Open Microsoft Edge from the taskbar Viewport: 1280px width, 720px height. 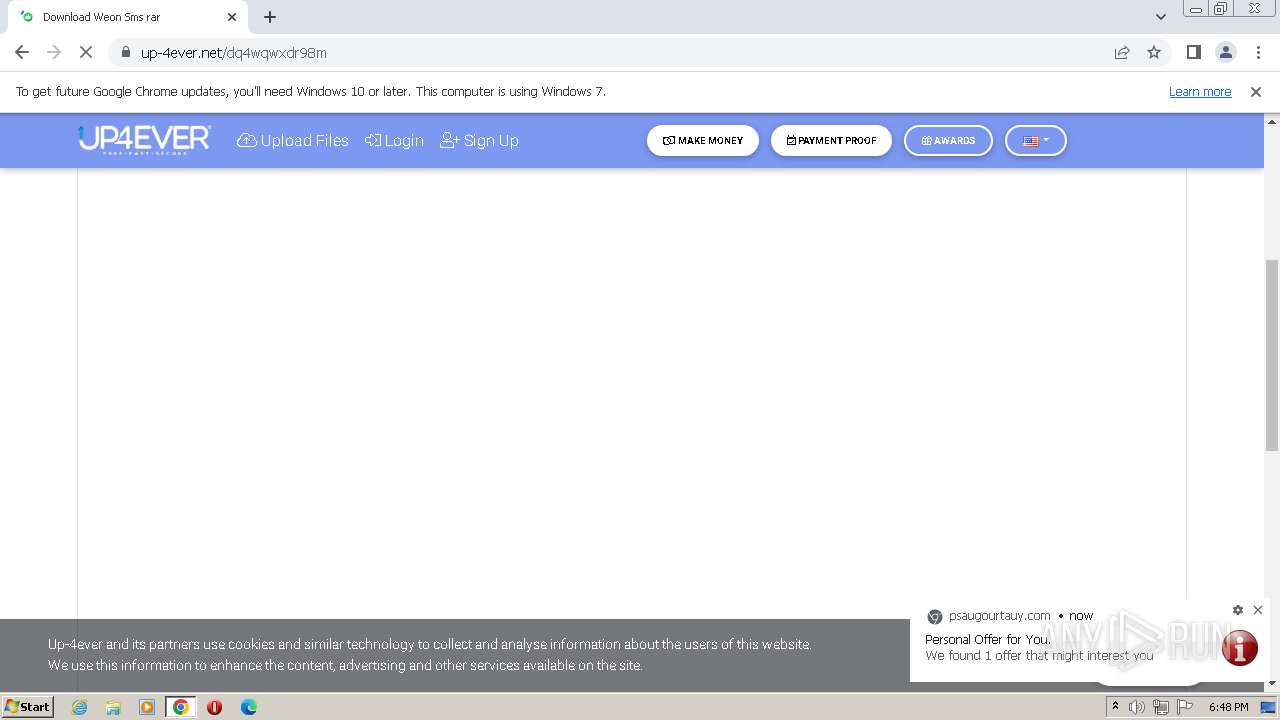[x=248, y=707]
